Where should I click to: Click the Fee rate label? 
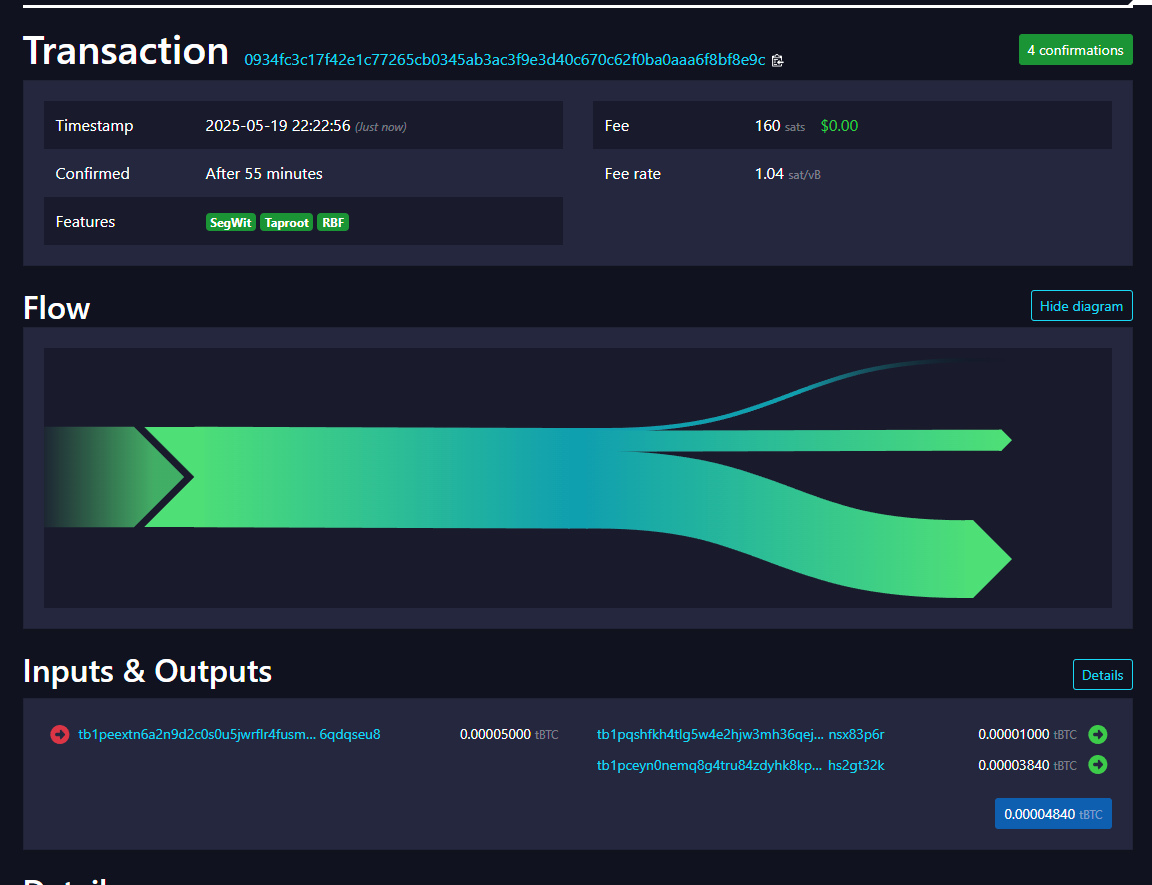tap(633, 174)
